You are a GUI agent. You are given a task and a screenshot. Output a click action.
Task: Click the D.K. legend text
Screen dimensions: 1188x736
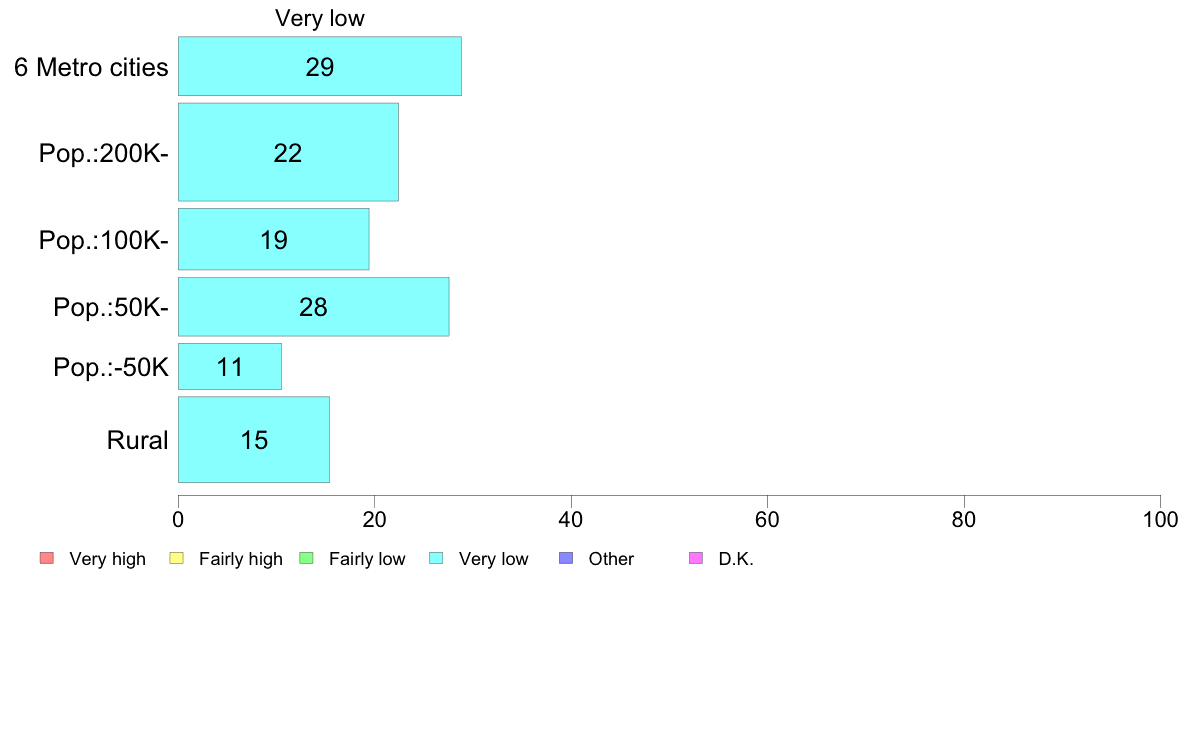[x=736, y=559]
